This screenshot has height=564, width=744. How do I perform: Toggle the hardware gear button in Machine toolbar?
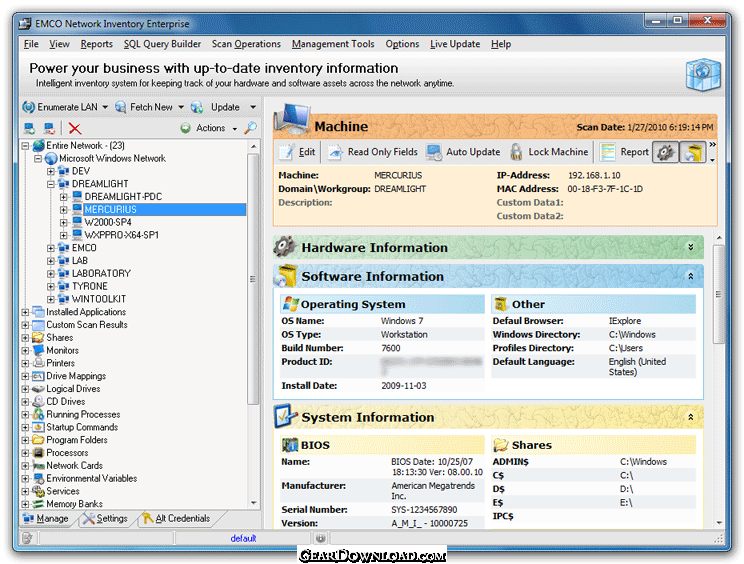pos(665,152)
